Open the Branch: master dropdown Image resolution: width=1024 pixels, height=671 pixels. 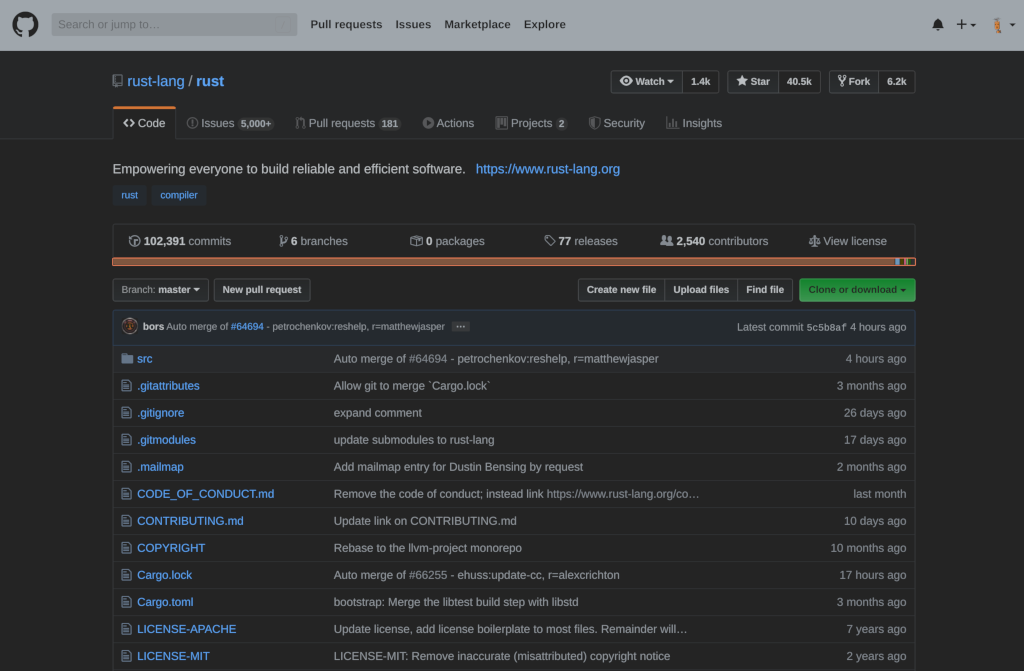(x=161, y=289)
